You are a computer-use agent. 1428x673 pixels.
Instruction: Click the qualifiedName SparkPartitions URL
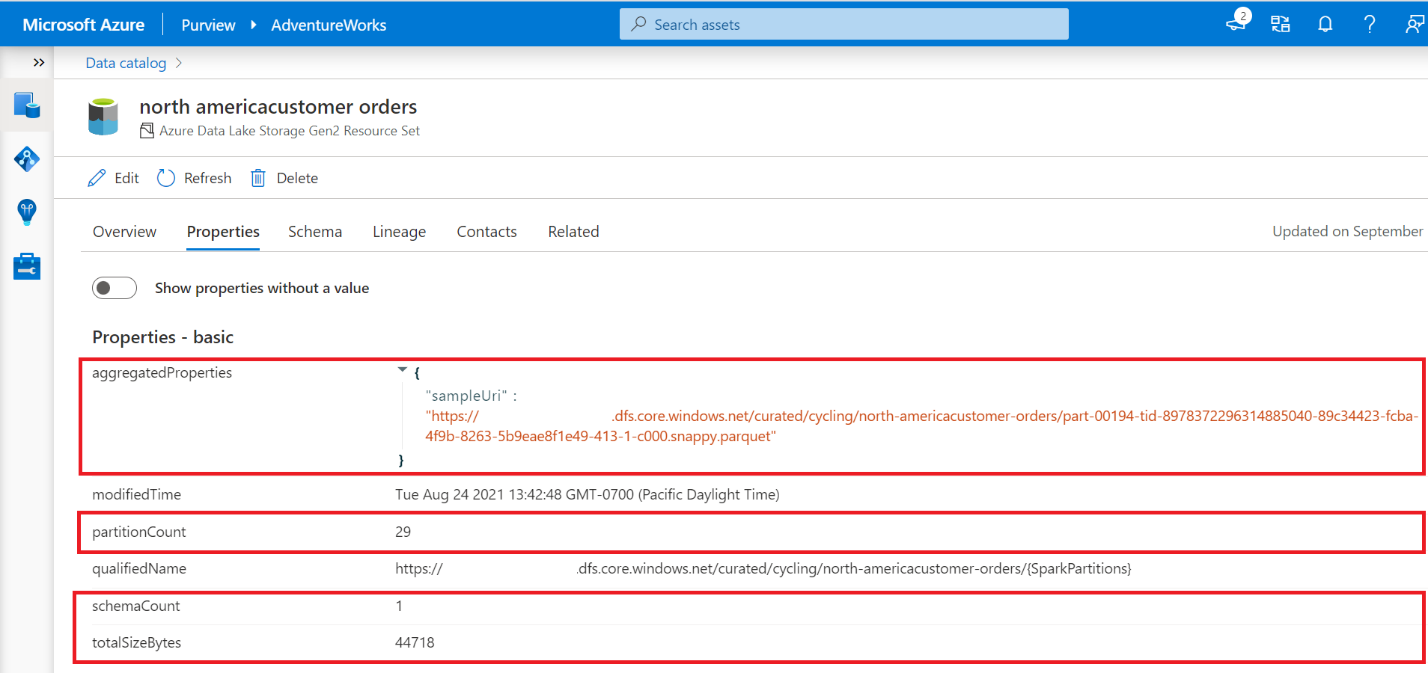click(x=763, y=568)
